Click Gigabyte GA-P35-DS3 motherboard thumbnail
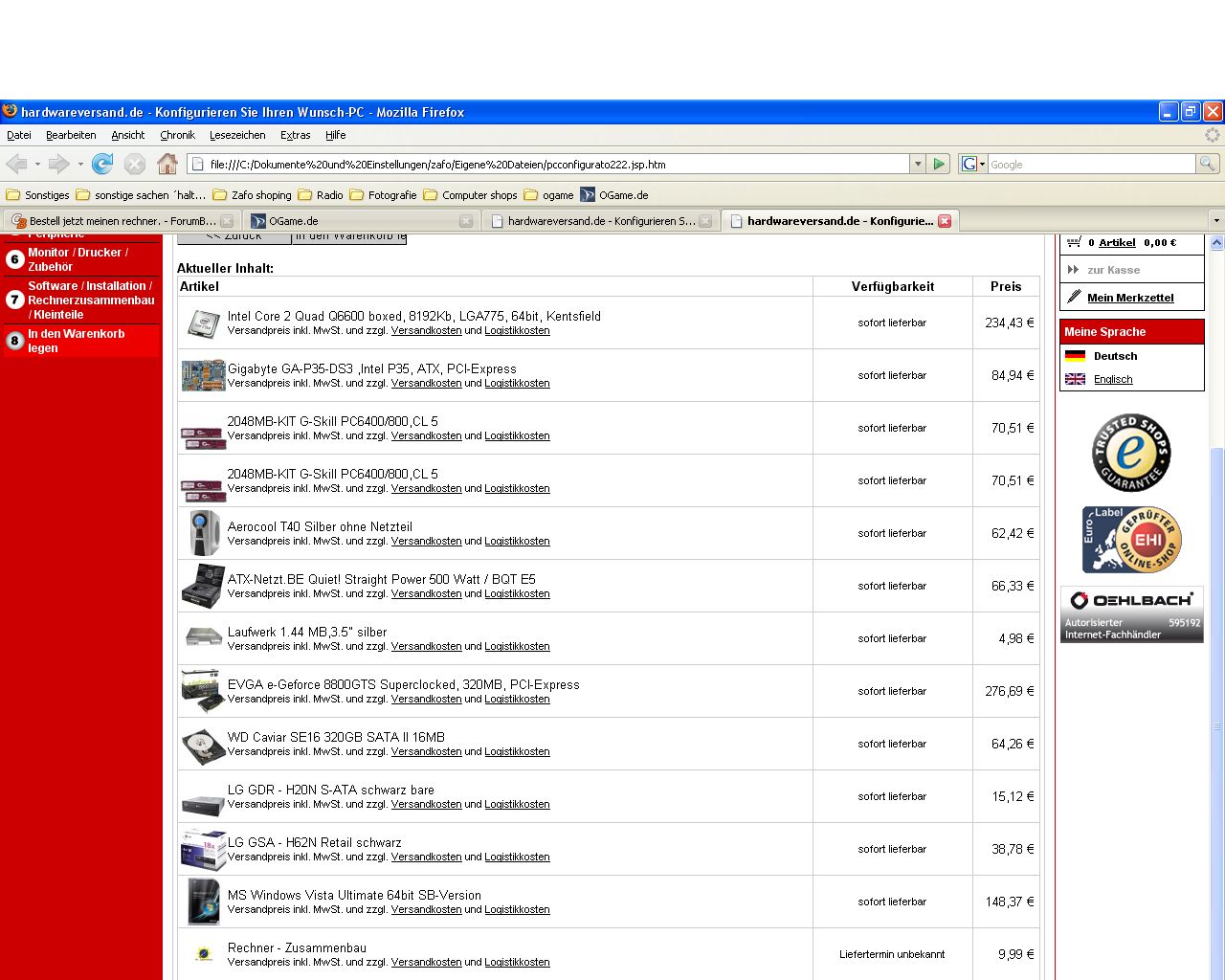This screenshot has width=1225, height=980. tap(203, 375)
